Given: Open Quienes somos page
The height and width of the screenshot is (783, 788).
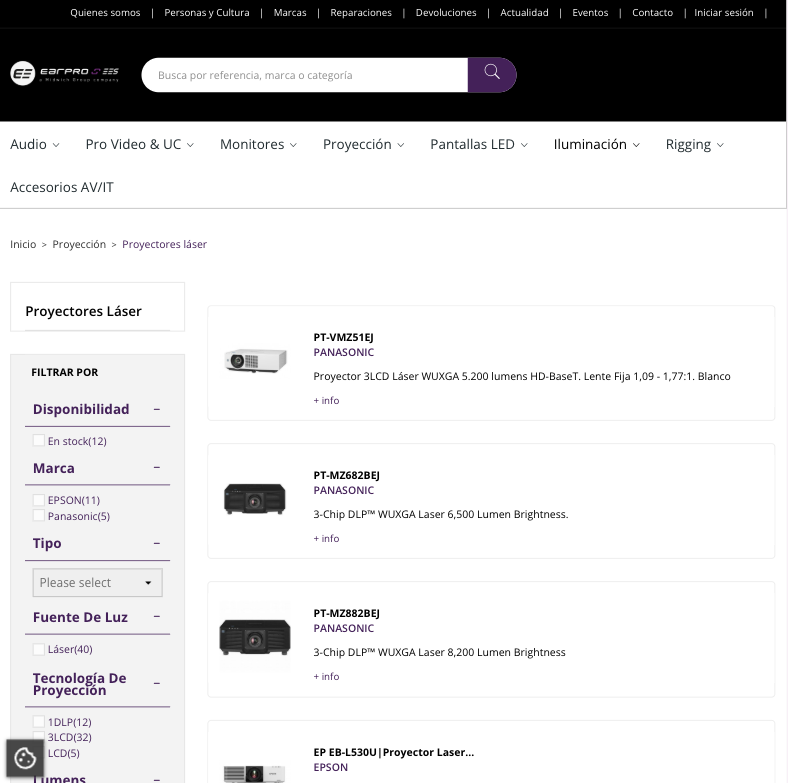Looking at the screenshot, I should [x=105, y=13].
